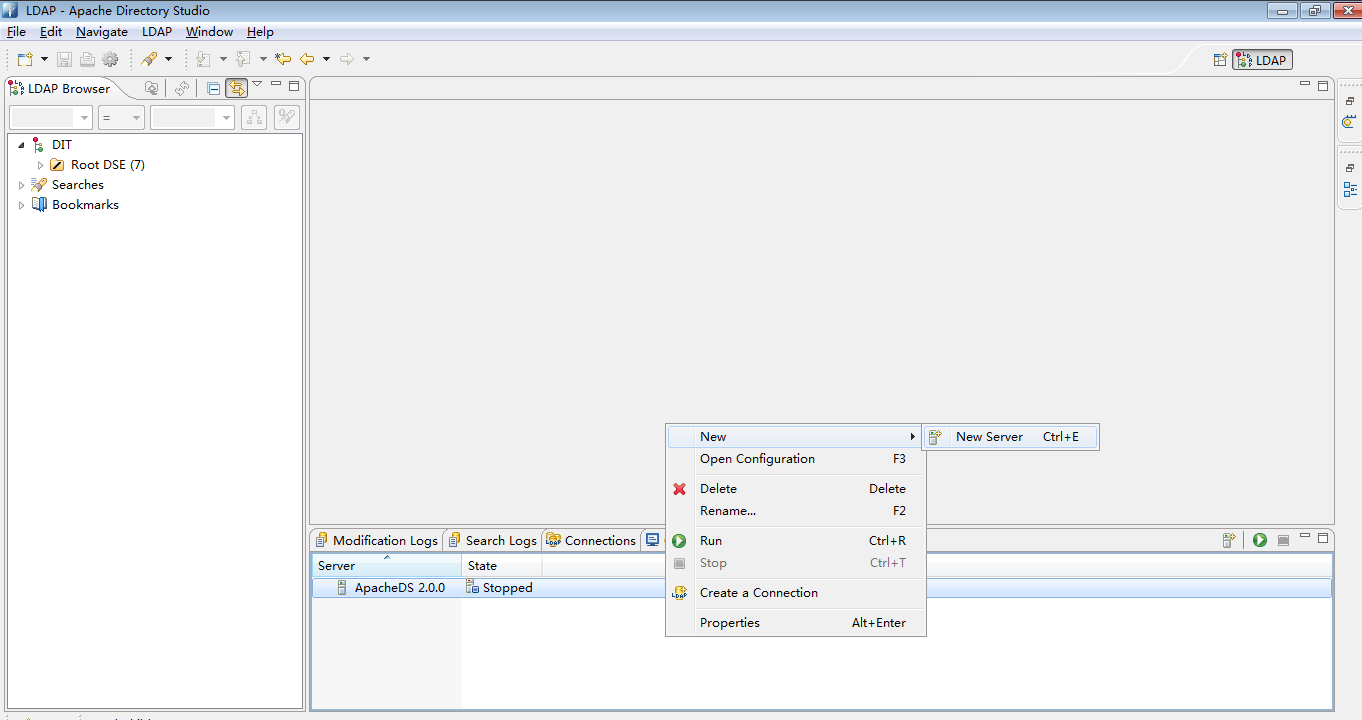Select the LDAP Browser view tab
1362x720 pixels.
[59, 88]
